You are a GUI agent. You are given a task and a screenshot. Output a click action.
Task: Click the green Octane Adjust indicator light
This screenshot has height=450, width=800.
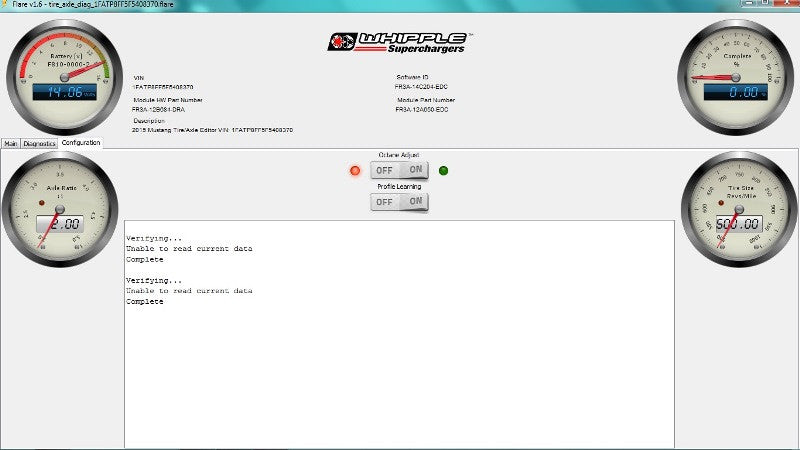(x=443, y=171)
